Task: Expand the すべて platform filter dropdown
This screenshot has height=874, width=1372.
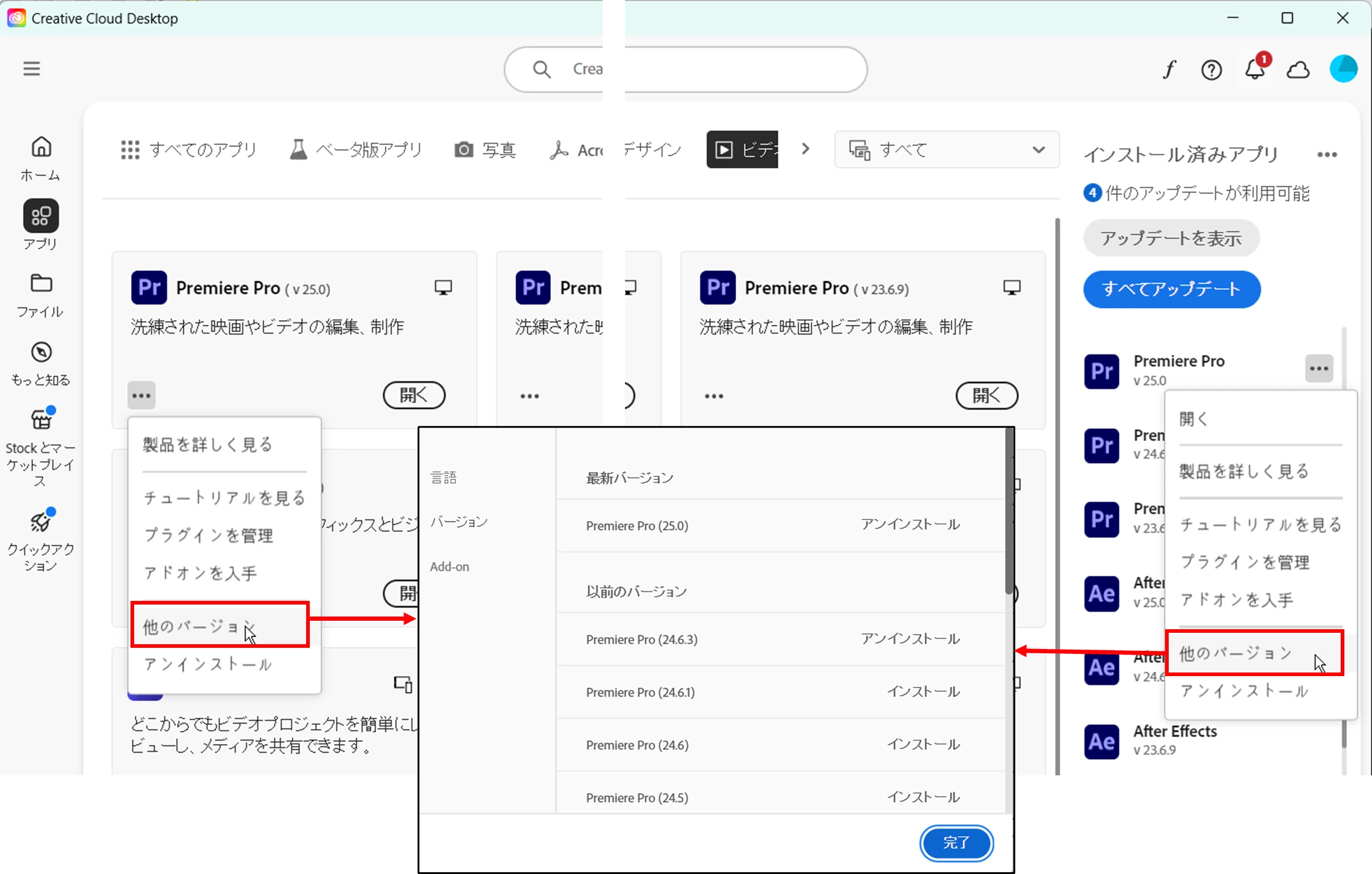Action: click(946, 150)
